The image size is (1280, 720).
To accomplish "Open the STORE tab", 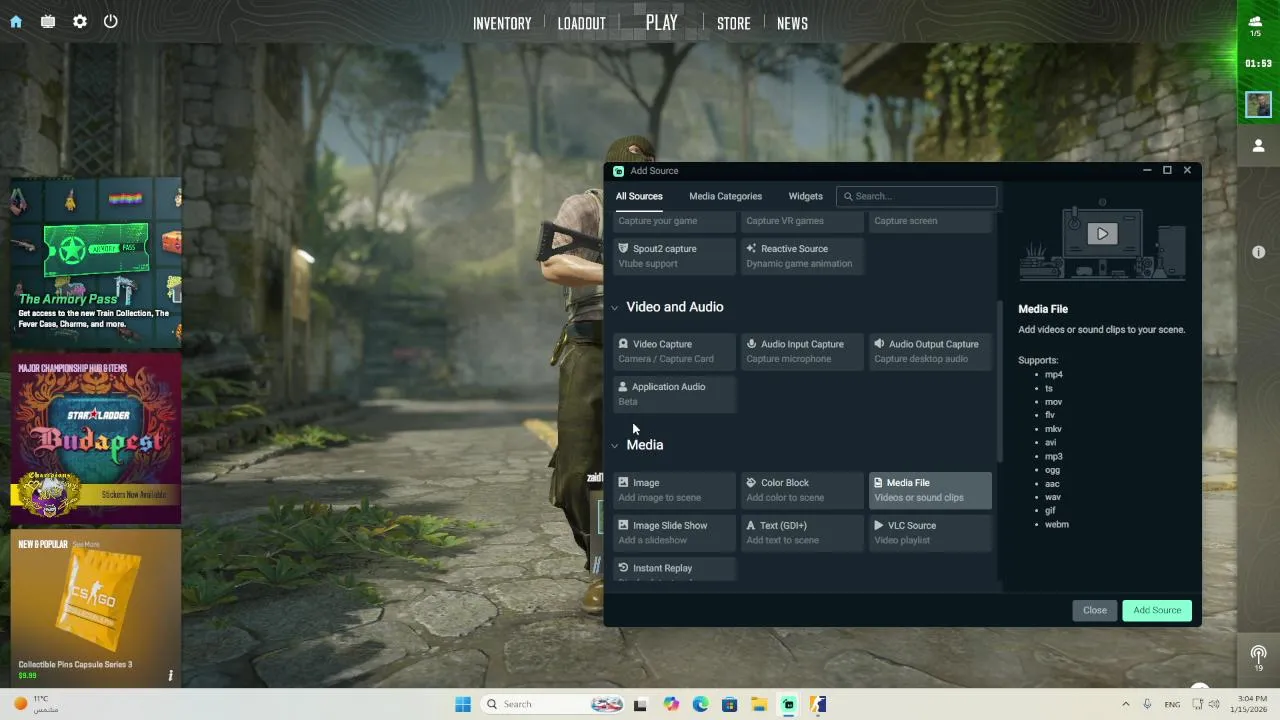I will [x=733, y=23].
